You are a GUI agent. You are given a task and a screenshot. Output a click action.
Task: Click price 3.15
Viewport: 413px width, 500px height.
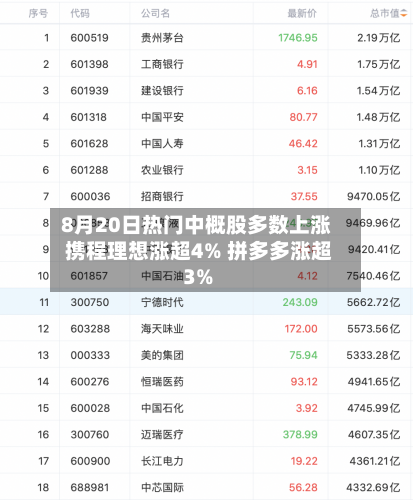307,170
